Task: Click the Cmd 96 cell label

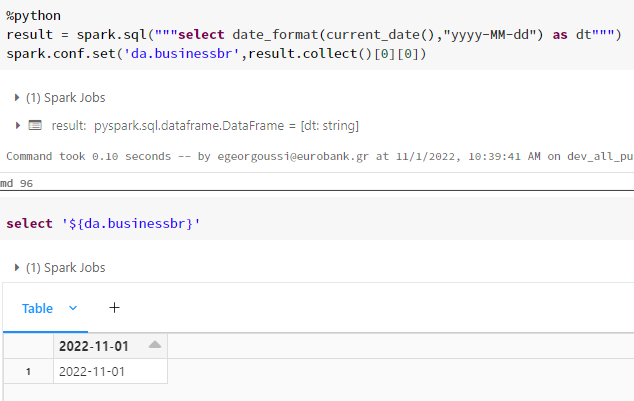Action: click(16, 183)
